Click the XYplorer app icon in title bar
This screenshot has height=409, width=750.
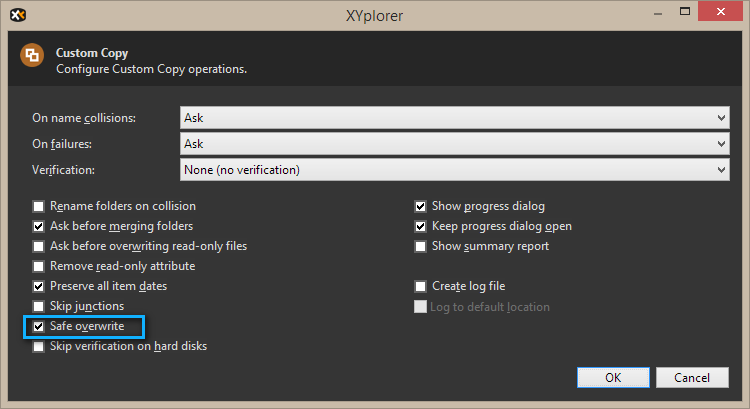[x=18, y=15]
